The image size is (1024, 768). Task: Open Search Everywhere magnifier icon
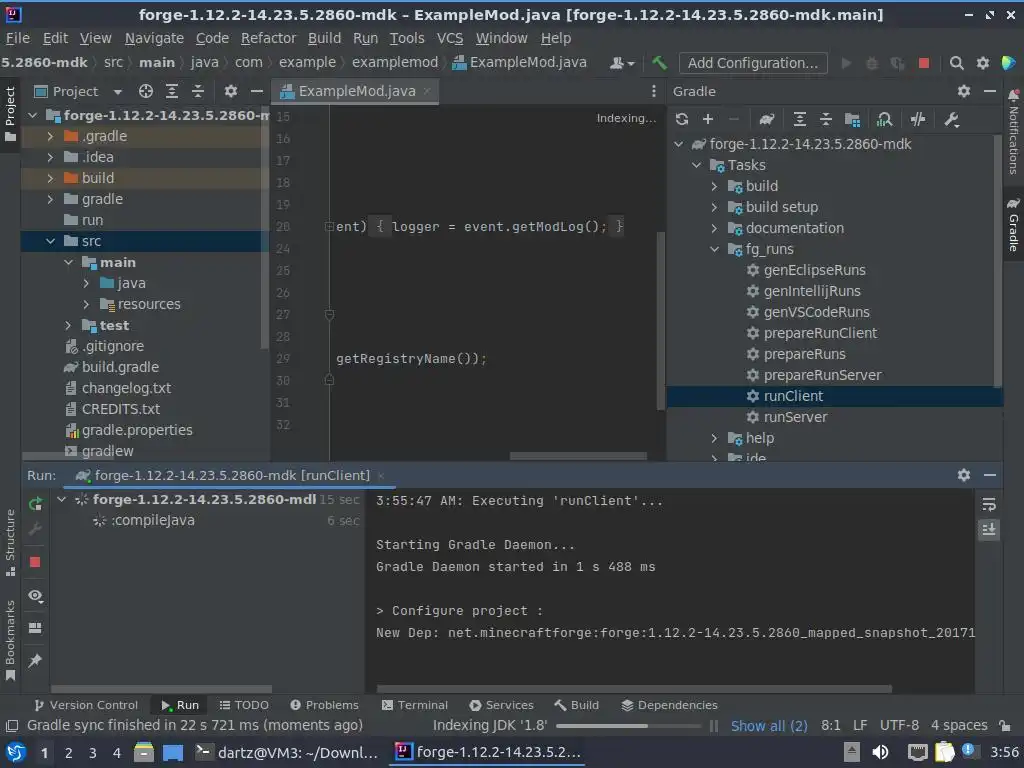click(956, 63)
